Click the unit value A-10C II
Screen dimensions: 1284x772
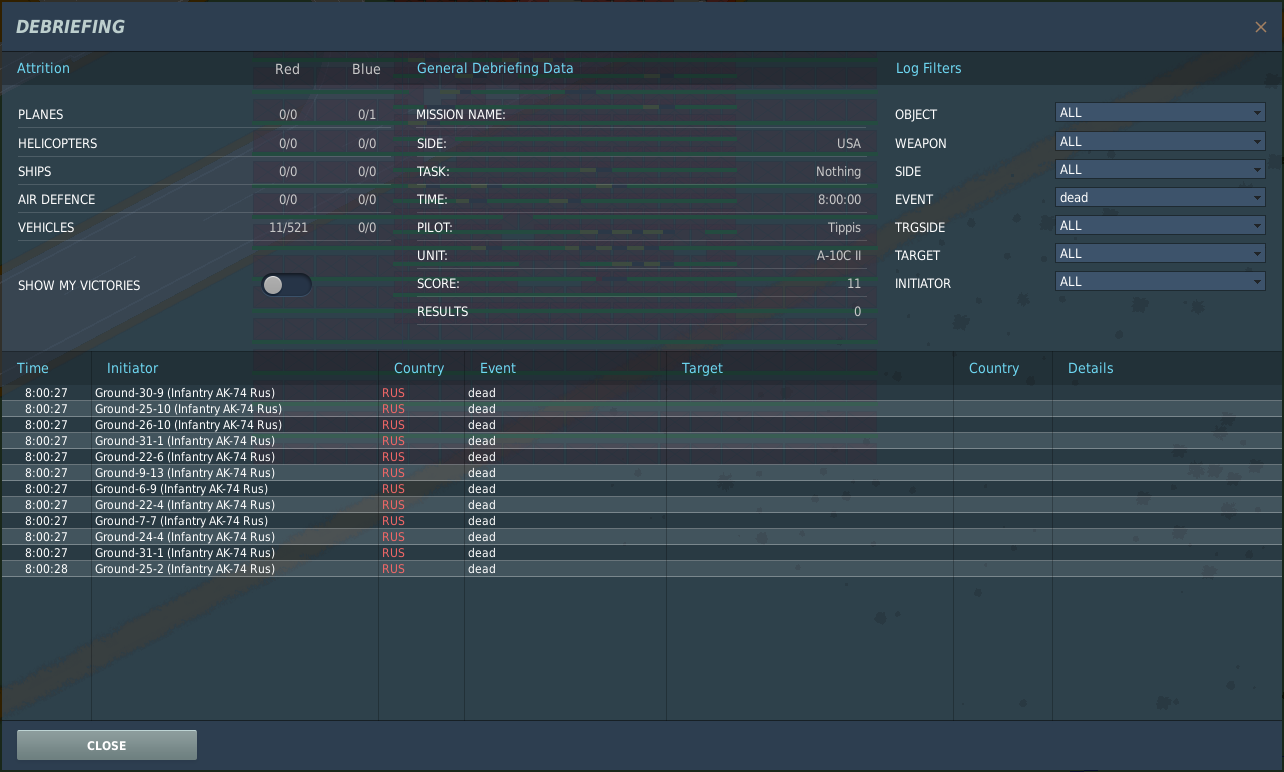[839, 255]
